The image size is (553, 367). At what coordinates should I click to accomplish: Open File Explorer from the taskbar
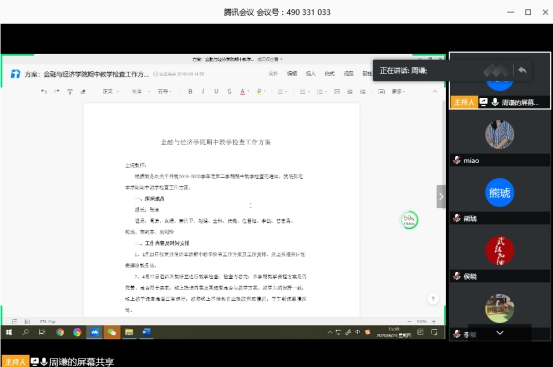click(129, 332)
